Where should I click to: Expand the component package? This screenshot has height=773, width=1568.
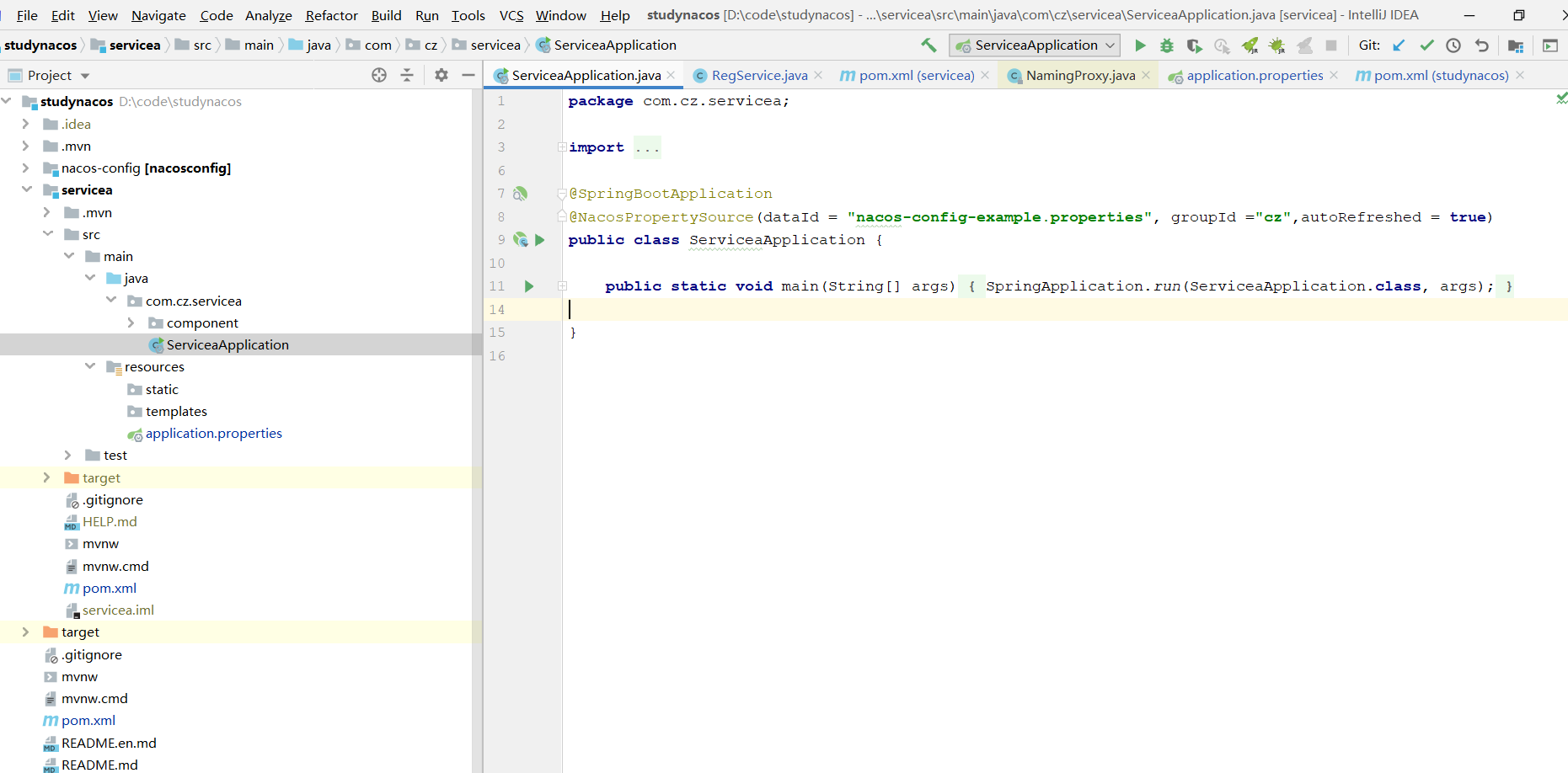click(x=131, y=323)
